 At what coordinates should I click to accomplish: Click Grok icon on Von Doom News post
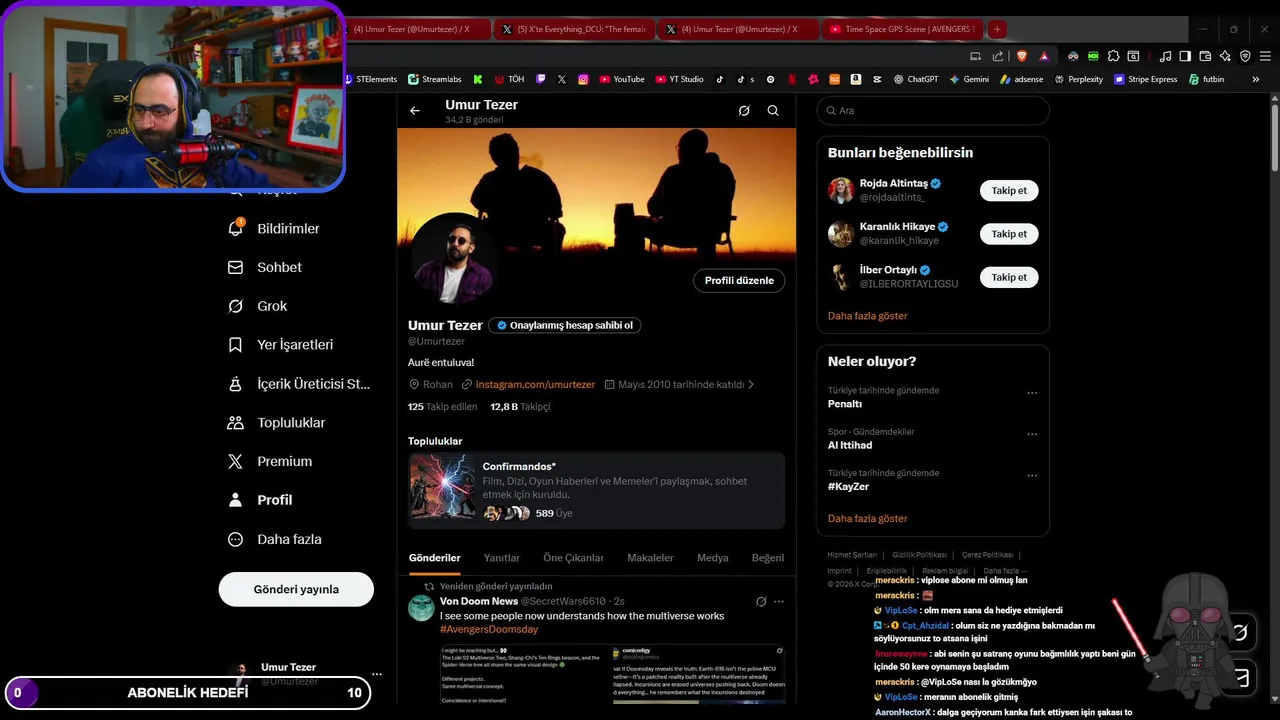click(x=761, y=601)
